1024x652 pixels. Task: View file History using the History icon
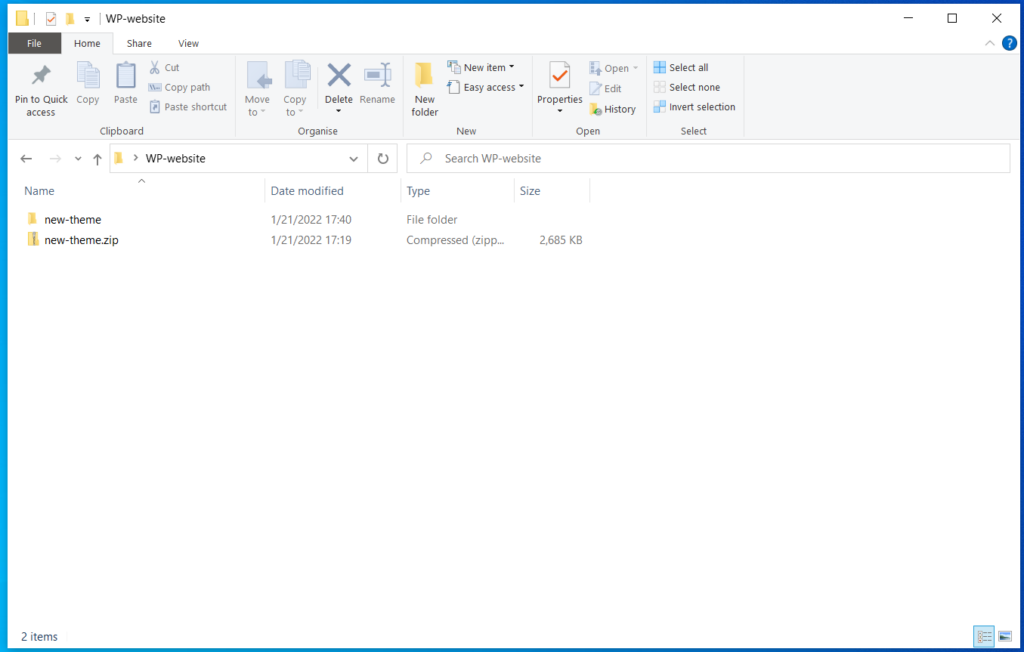click(x=612, y=109)
